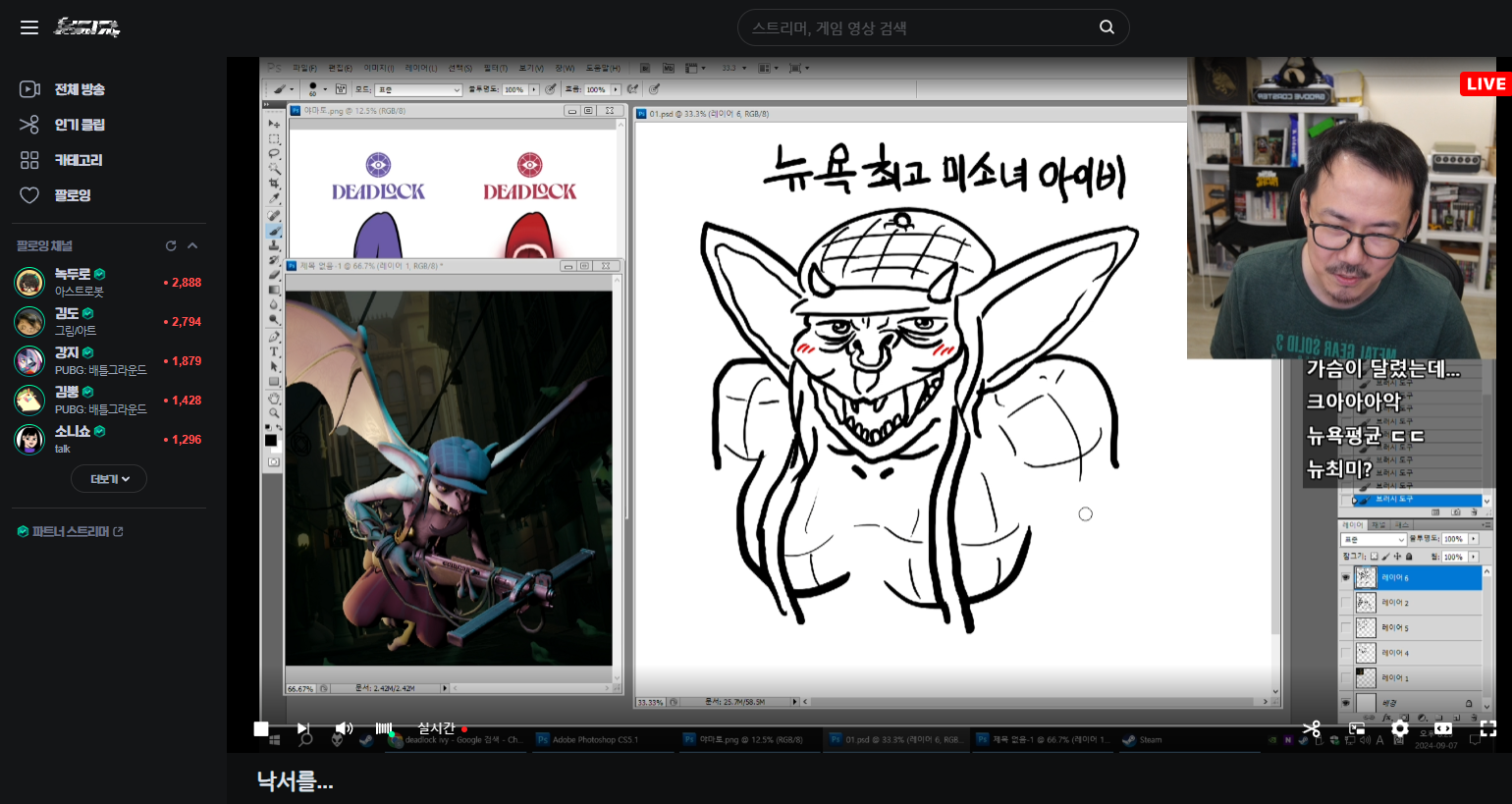1512x804 pixels.
Task: Open the 흐름 slider arrow in the options bar
Action: [616, 89]
